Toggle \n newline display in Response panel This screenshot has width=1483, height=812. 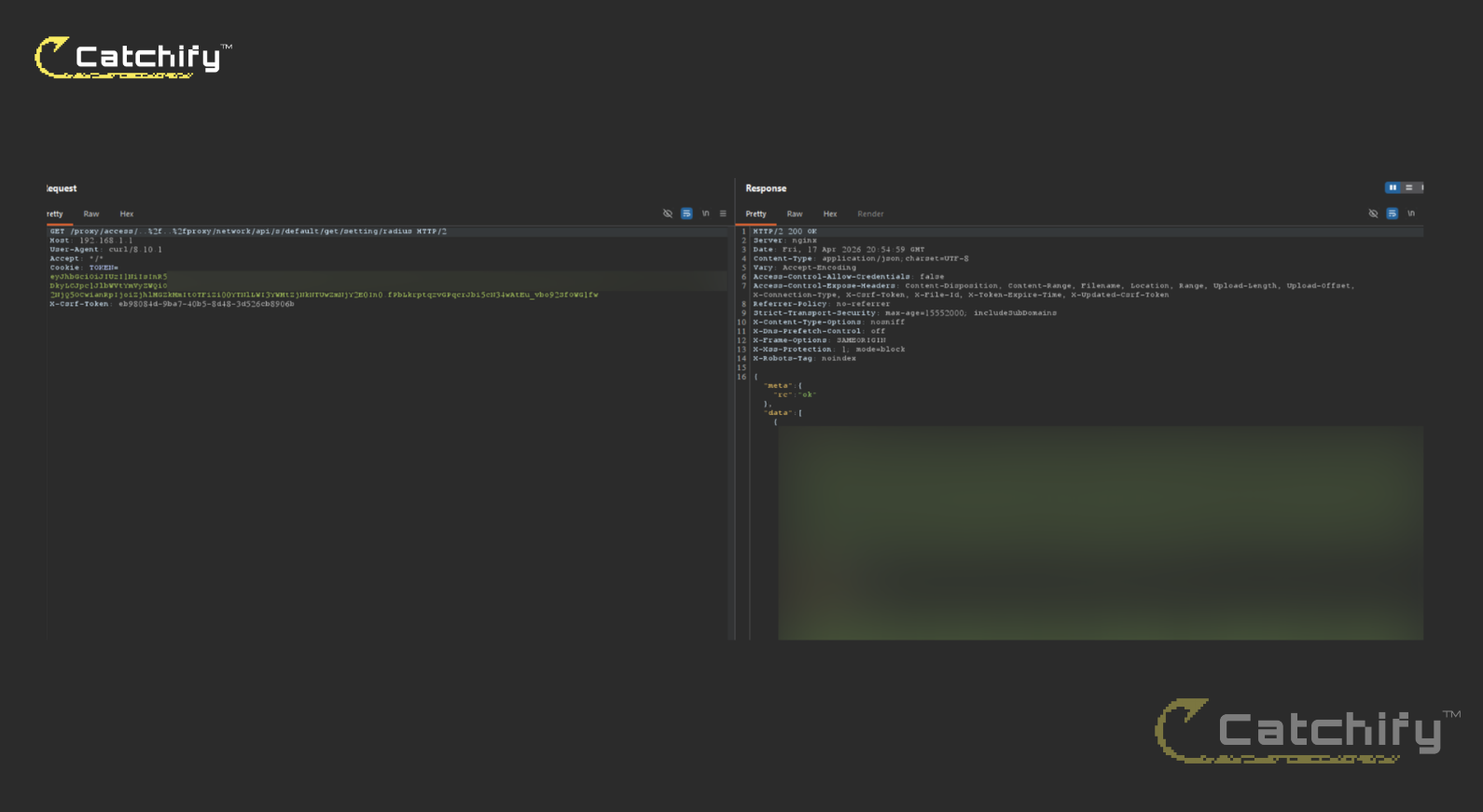click(1411, 213)
